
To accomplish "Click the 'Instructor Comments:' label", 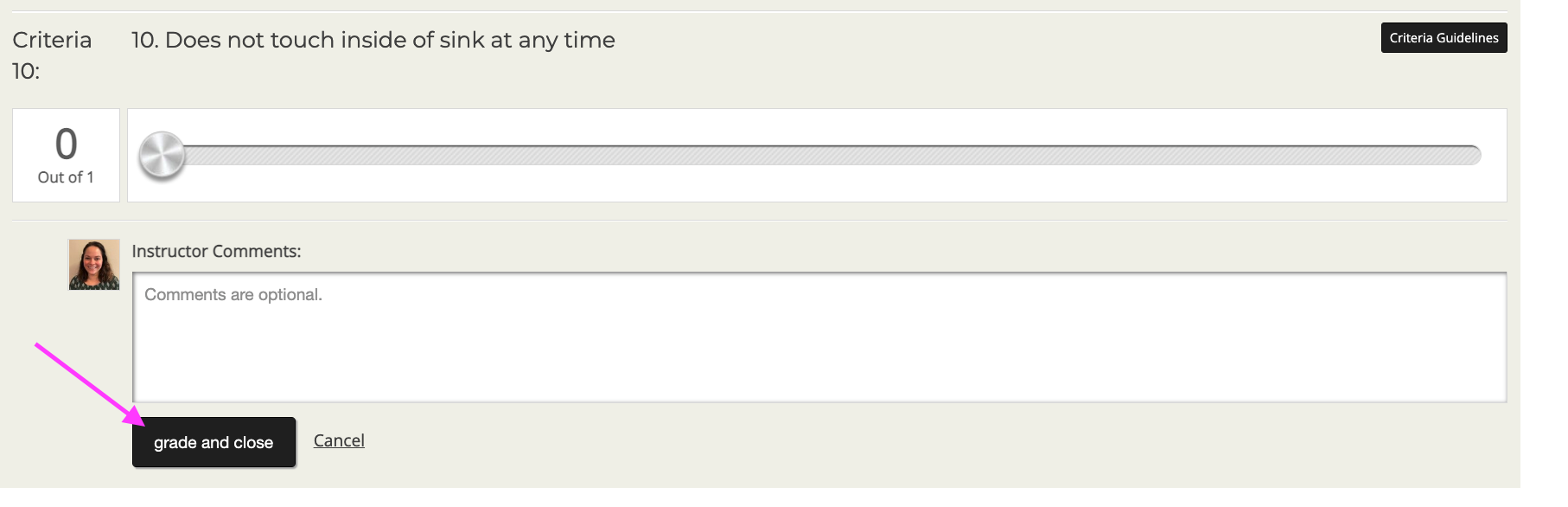I will [216, 252].
